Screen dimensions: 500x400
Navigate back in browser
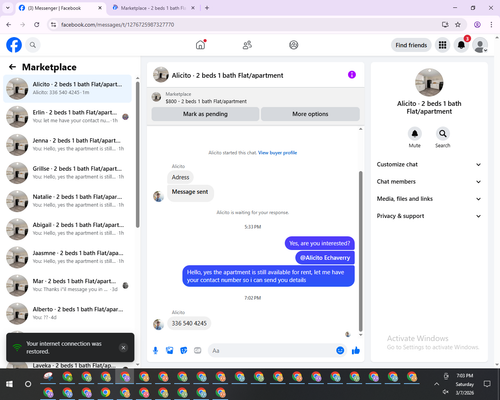point(9,24)
